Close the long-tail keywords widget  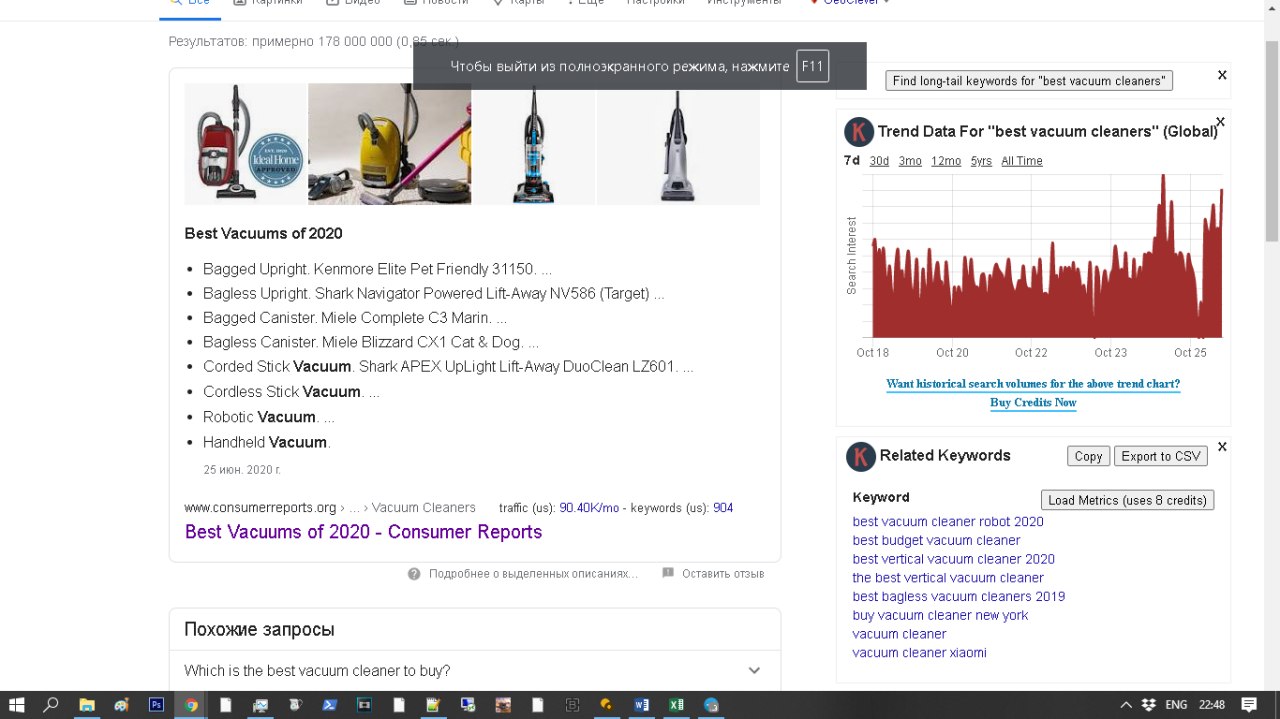(1222, 75)
